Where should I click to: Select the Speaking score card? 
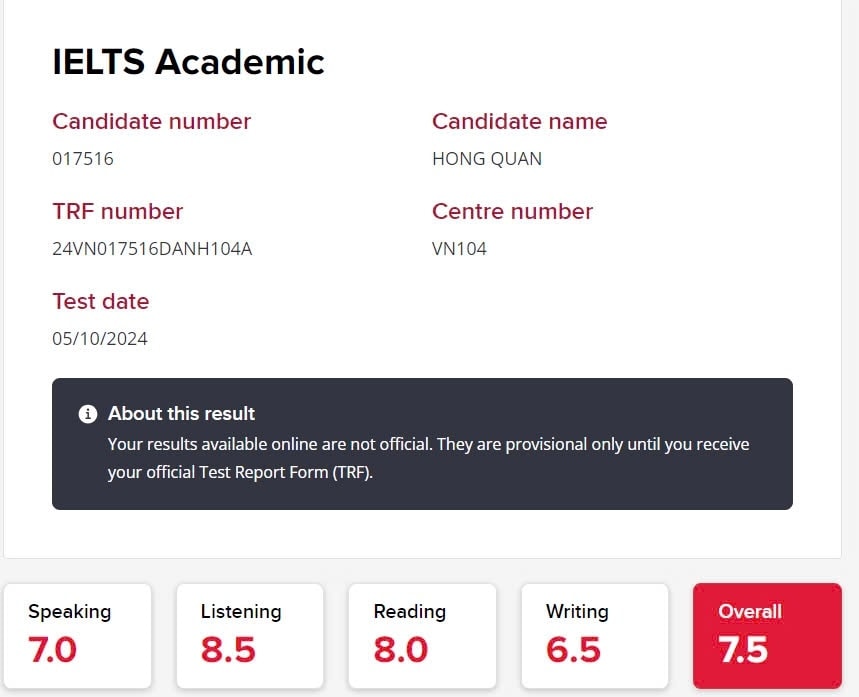coord(77,636)
